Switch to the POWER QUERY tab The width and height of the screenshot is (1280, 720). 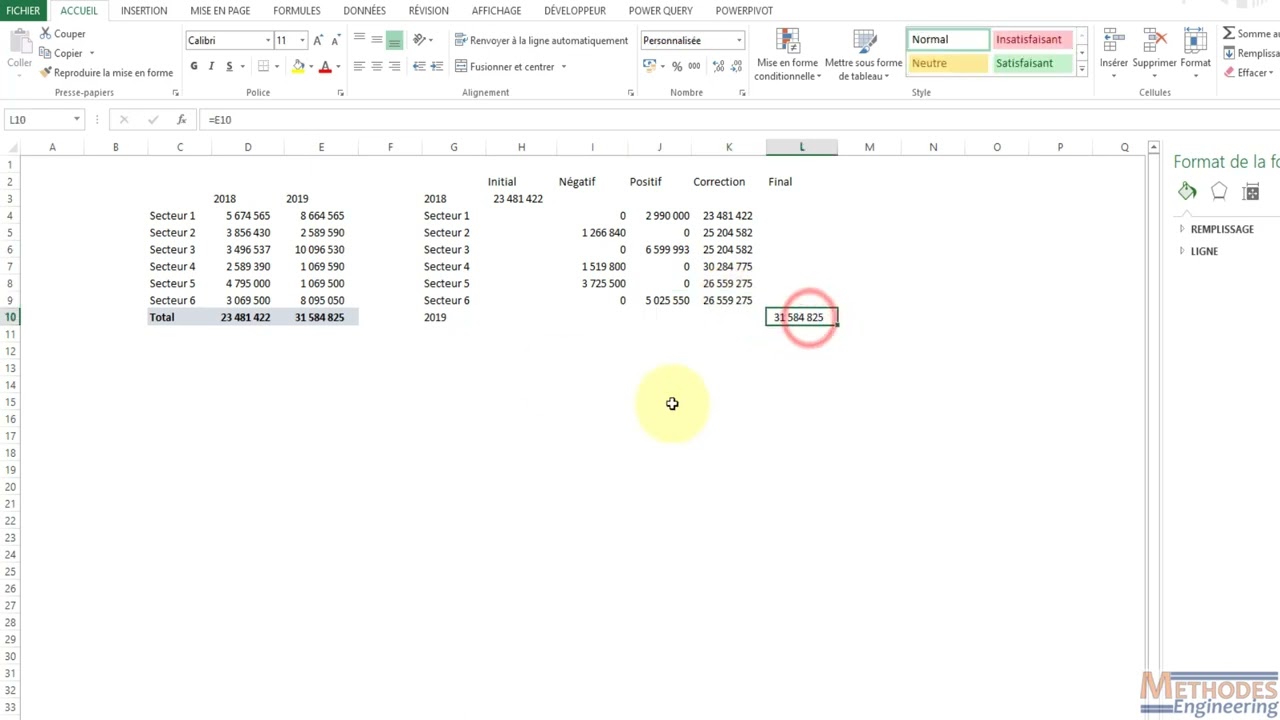pyautogui.click(x=661, y=10)
